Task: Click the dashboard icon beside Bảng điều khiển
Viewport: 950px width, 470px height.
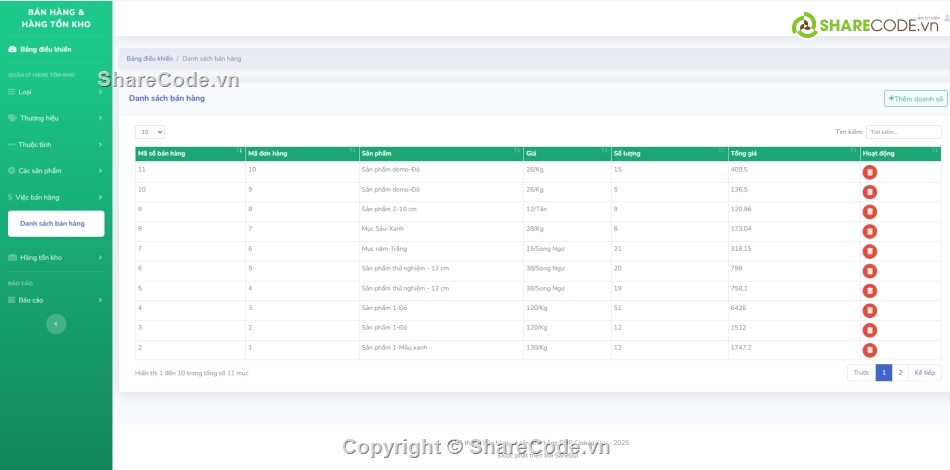Action: pyautogui.click(x=12, y=50)
